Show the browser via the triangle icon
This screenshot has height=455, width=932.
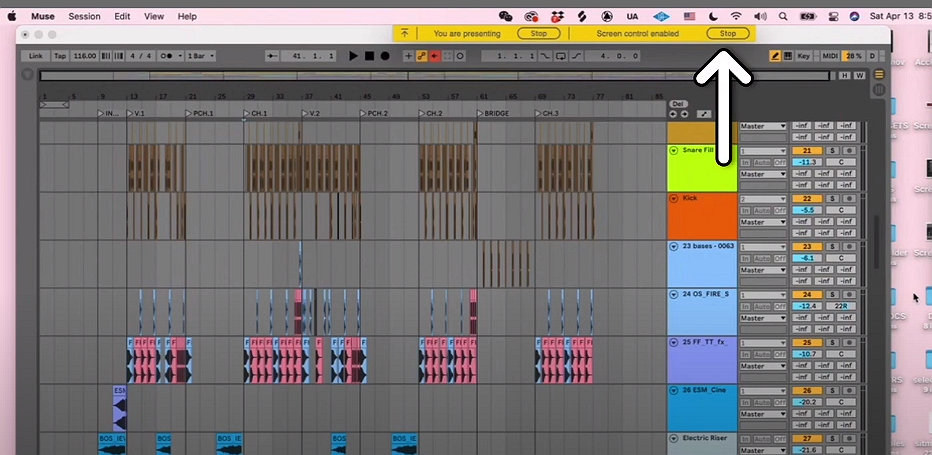click(27, 75)
